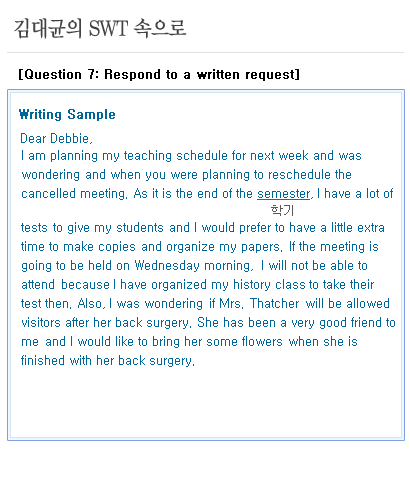
Task: Click the Korean annotation '학기'
Action: click(282, 210)
